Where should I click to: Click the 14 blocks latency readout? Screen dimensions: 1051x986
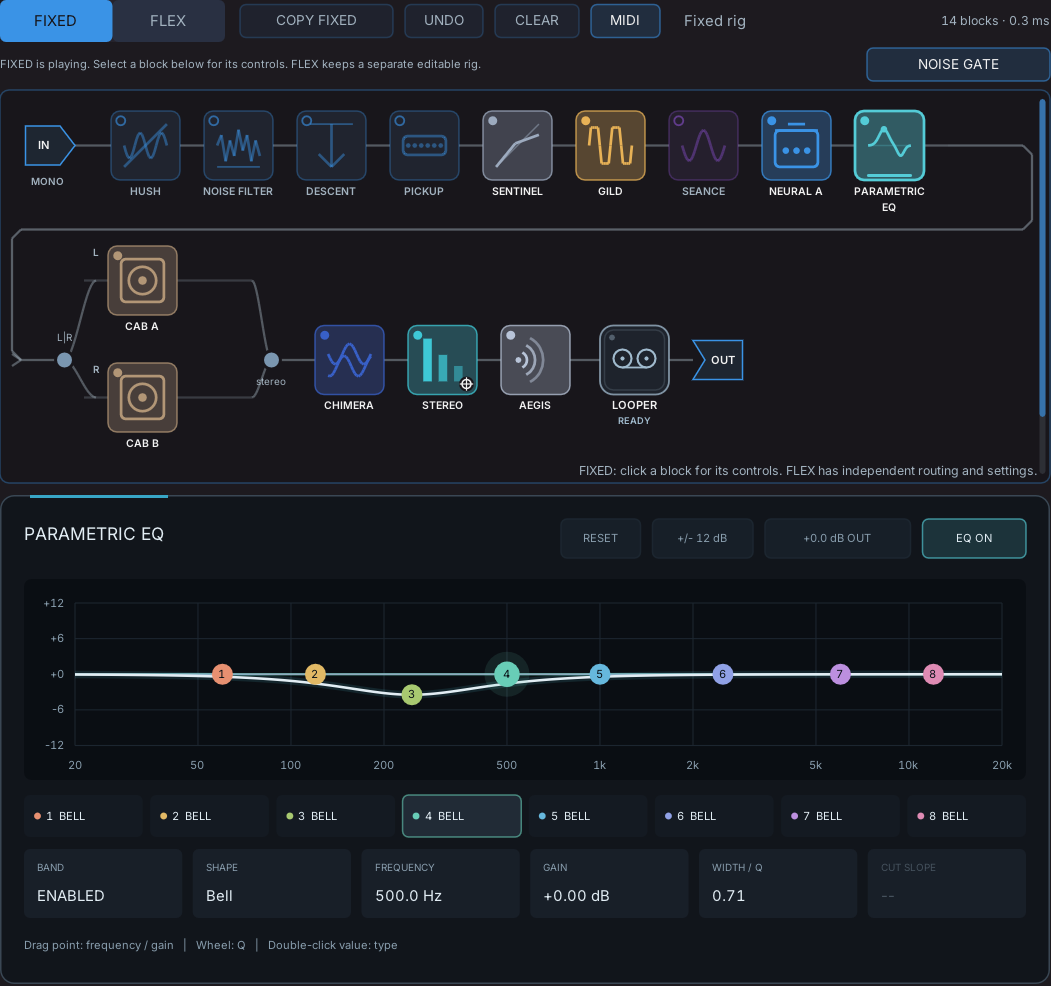(995, 21)
